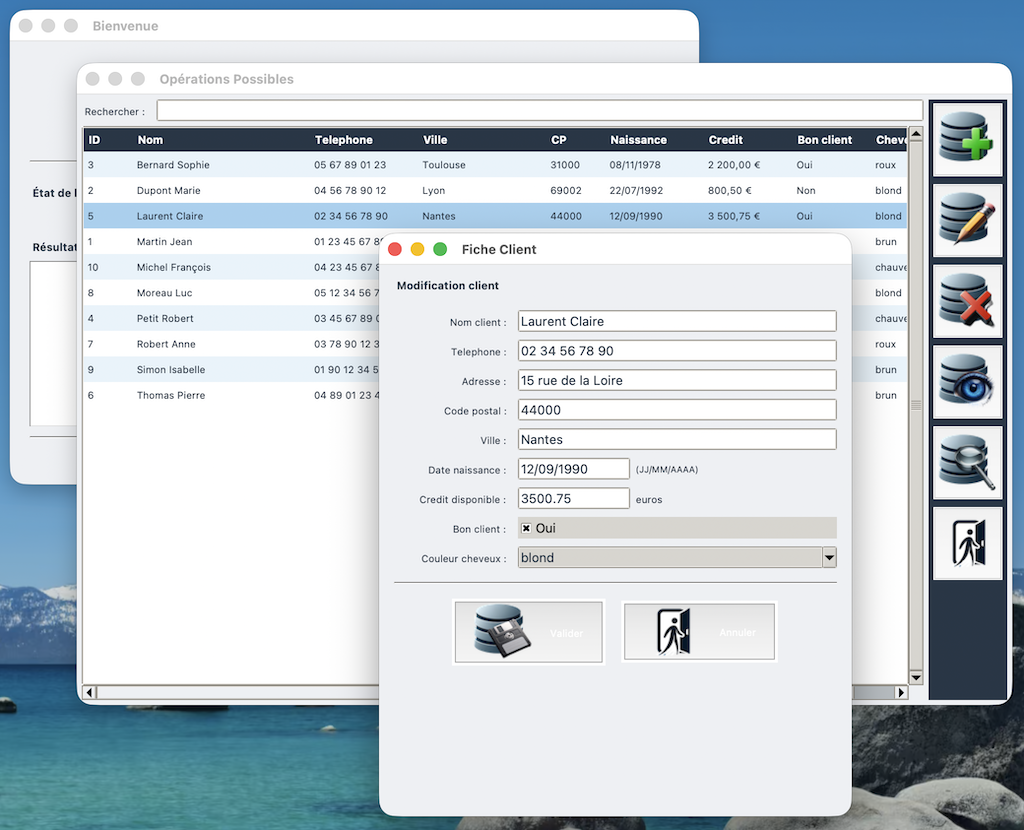Click the view client eye database icon
This screenshot has width=1024, height=830.
[x=967, y=382]
